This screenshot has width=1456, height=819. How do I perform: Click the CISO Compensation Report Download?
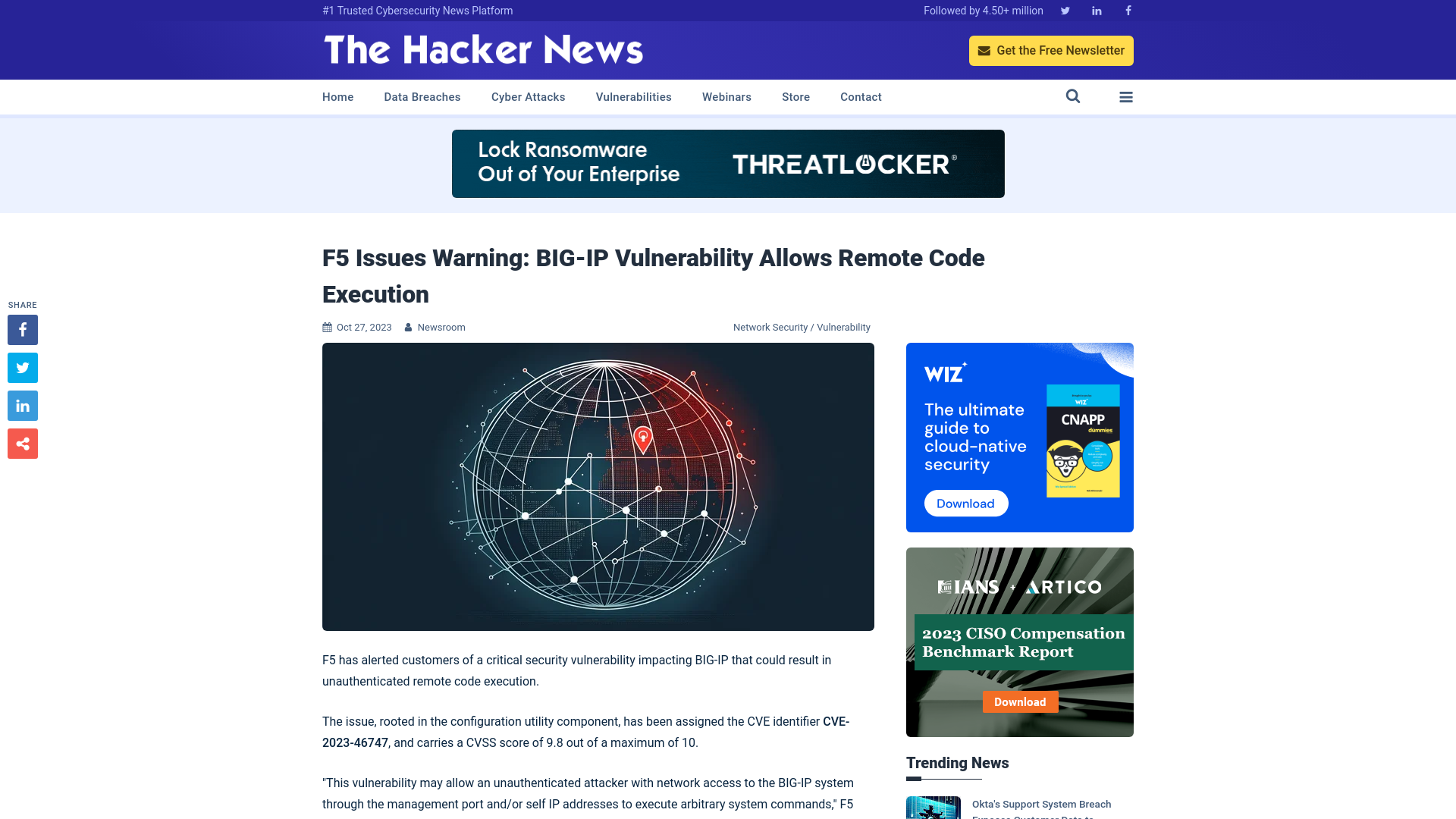(x=1019, y=701)
